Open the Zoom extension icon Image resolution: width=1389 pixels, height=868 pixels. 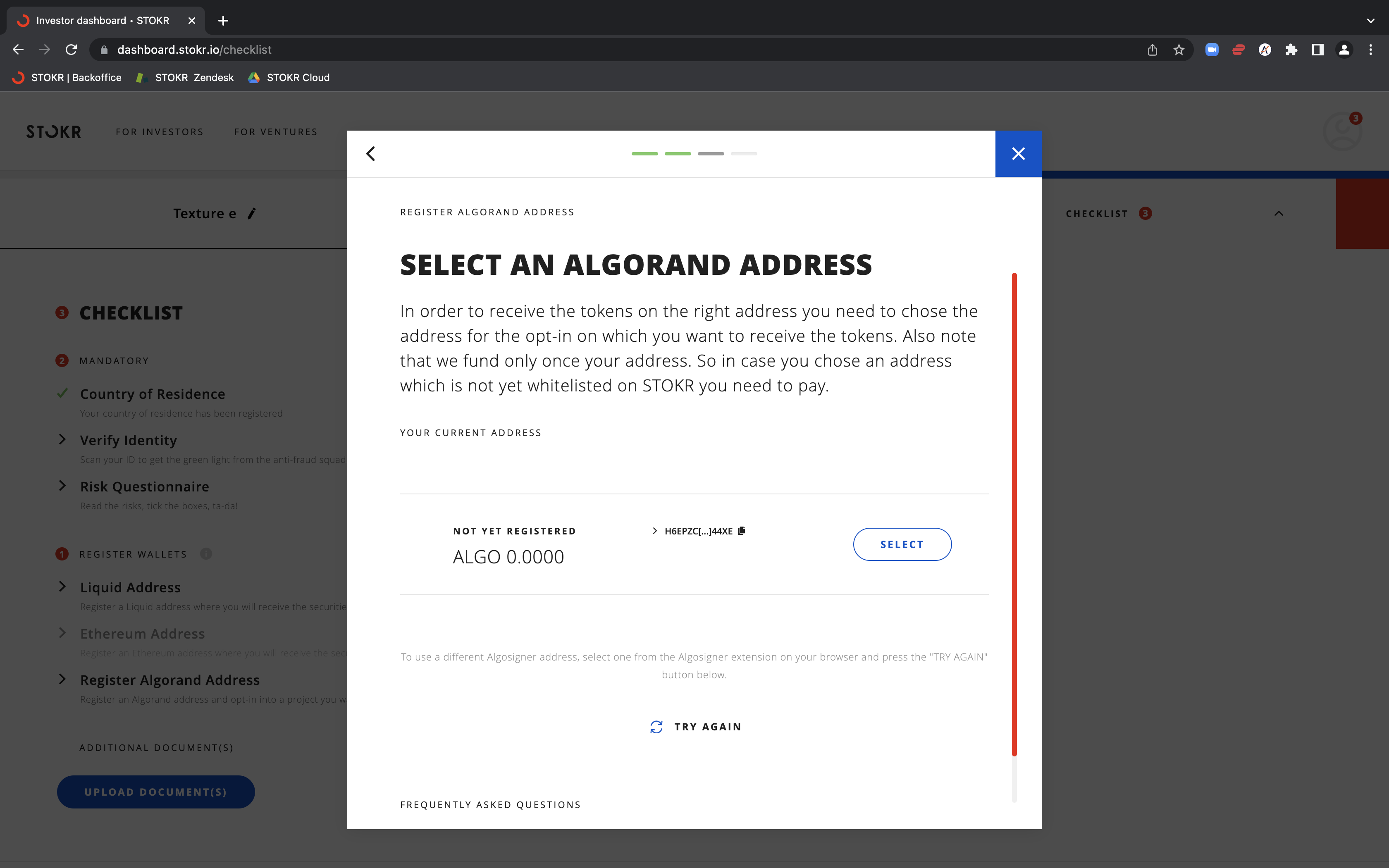point(1212,50)
